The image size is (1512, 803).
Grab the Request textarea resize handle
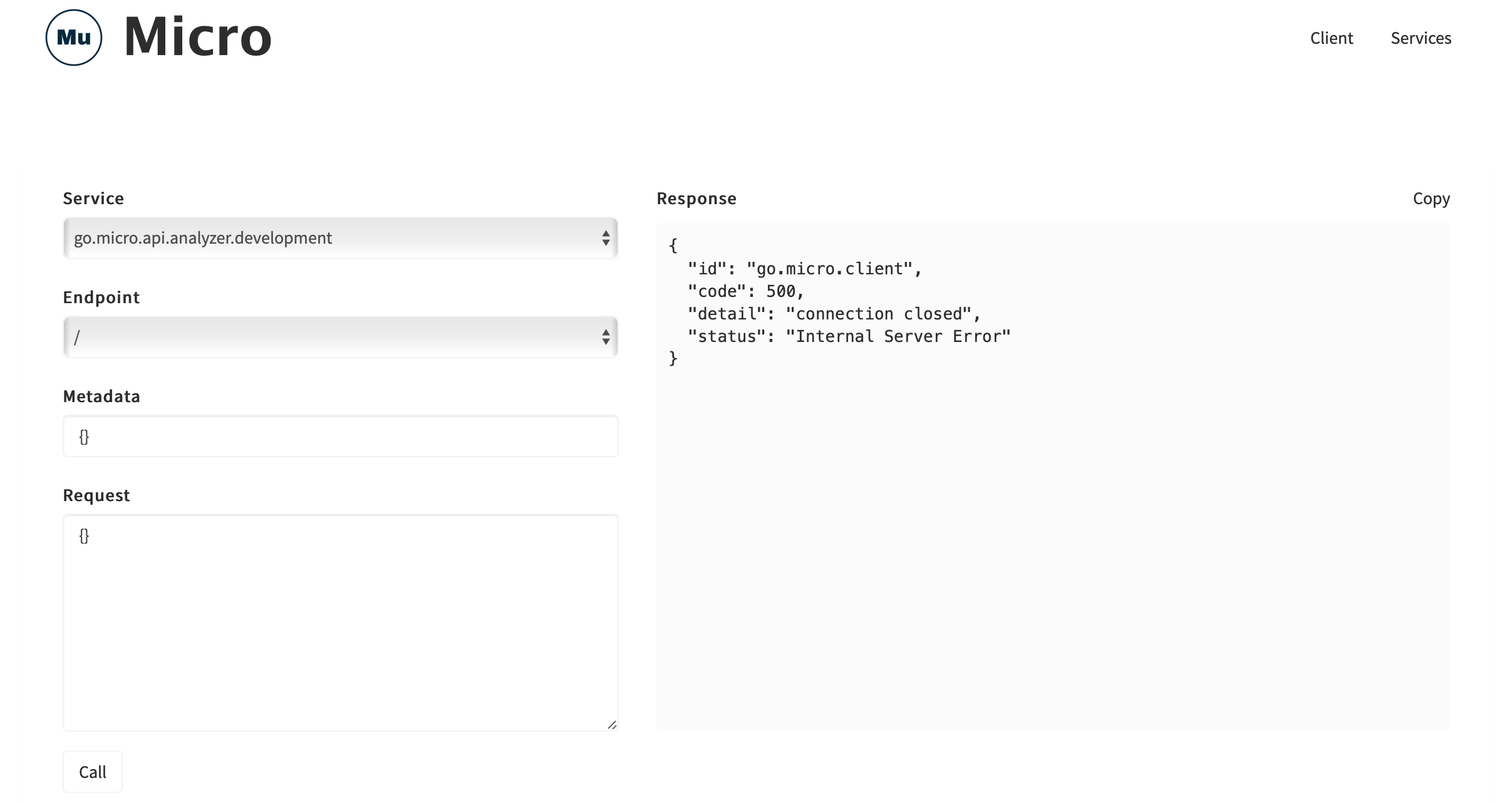[612, 725]
